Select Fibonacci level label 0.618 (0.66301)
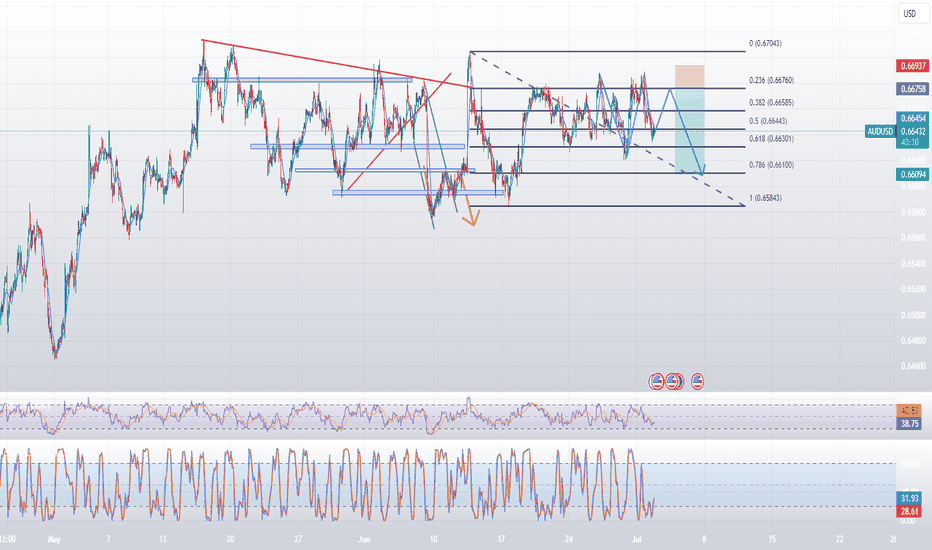Viewport: 932px width, 550px height. [x=771, y=139]
